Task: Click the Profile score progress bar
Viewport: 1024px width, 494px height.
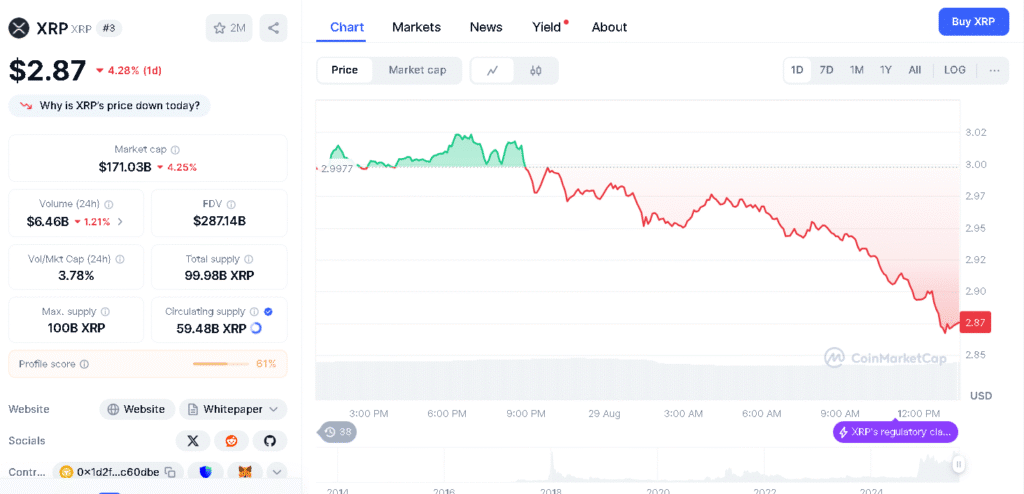Action: pos(221,365)
